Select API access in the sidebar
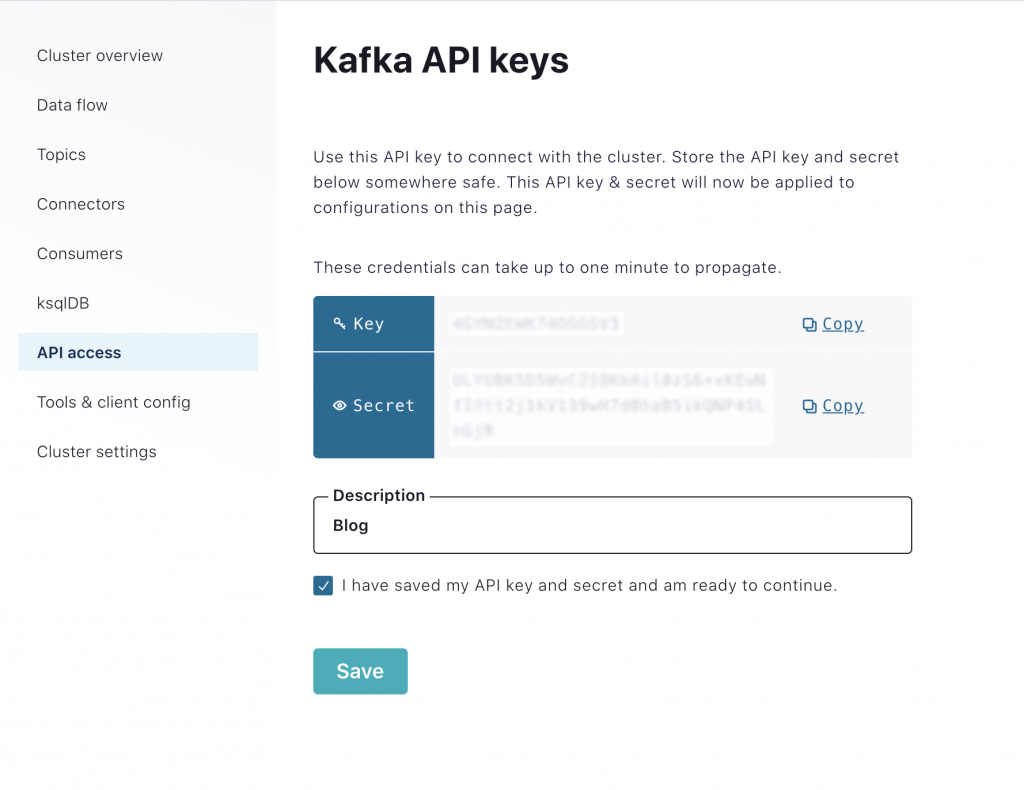The image size is (1024, 790). (x=79, y=352)
